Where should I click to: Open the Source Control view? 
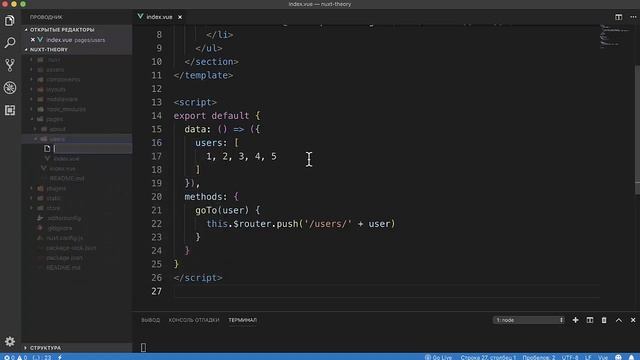(10, 65)
